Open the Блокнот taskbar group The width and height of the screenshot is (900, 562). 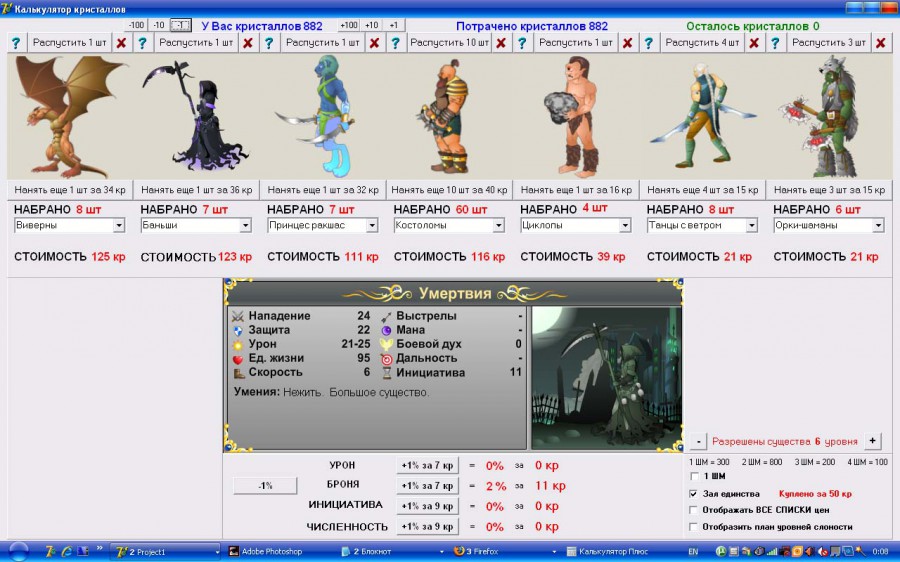[x=390, y=552]
